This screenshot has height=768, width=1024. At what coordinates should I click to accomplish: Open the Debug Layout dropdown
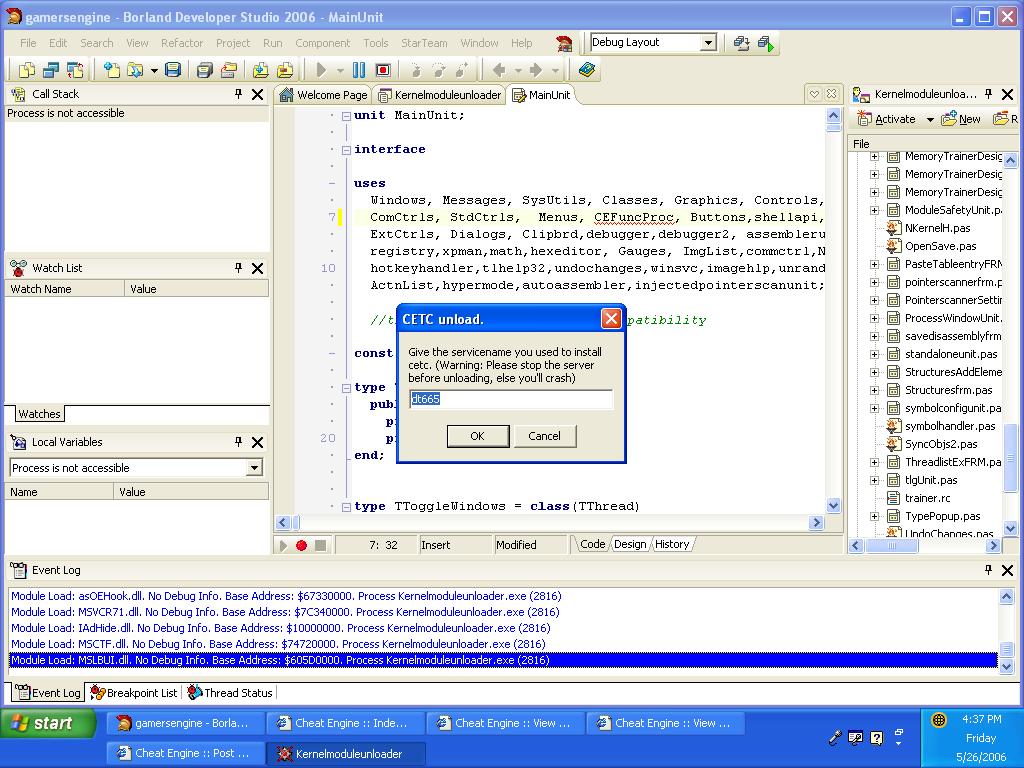pyautogui.click(x=710, y=43)
